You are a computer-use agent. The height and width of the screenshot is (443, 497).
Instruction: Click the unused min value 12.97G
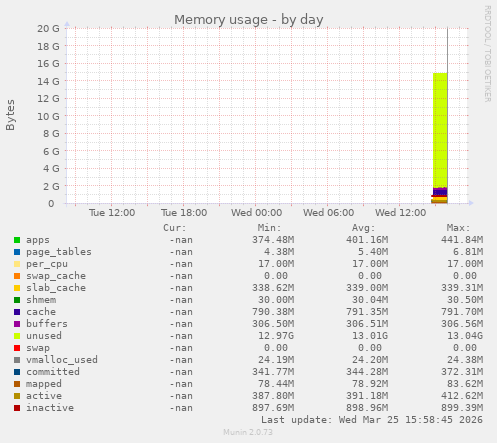[x=276, y=336]
